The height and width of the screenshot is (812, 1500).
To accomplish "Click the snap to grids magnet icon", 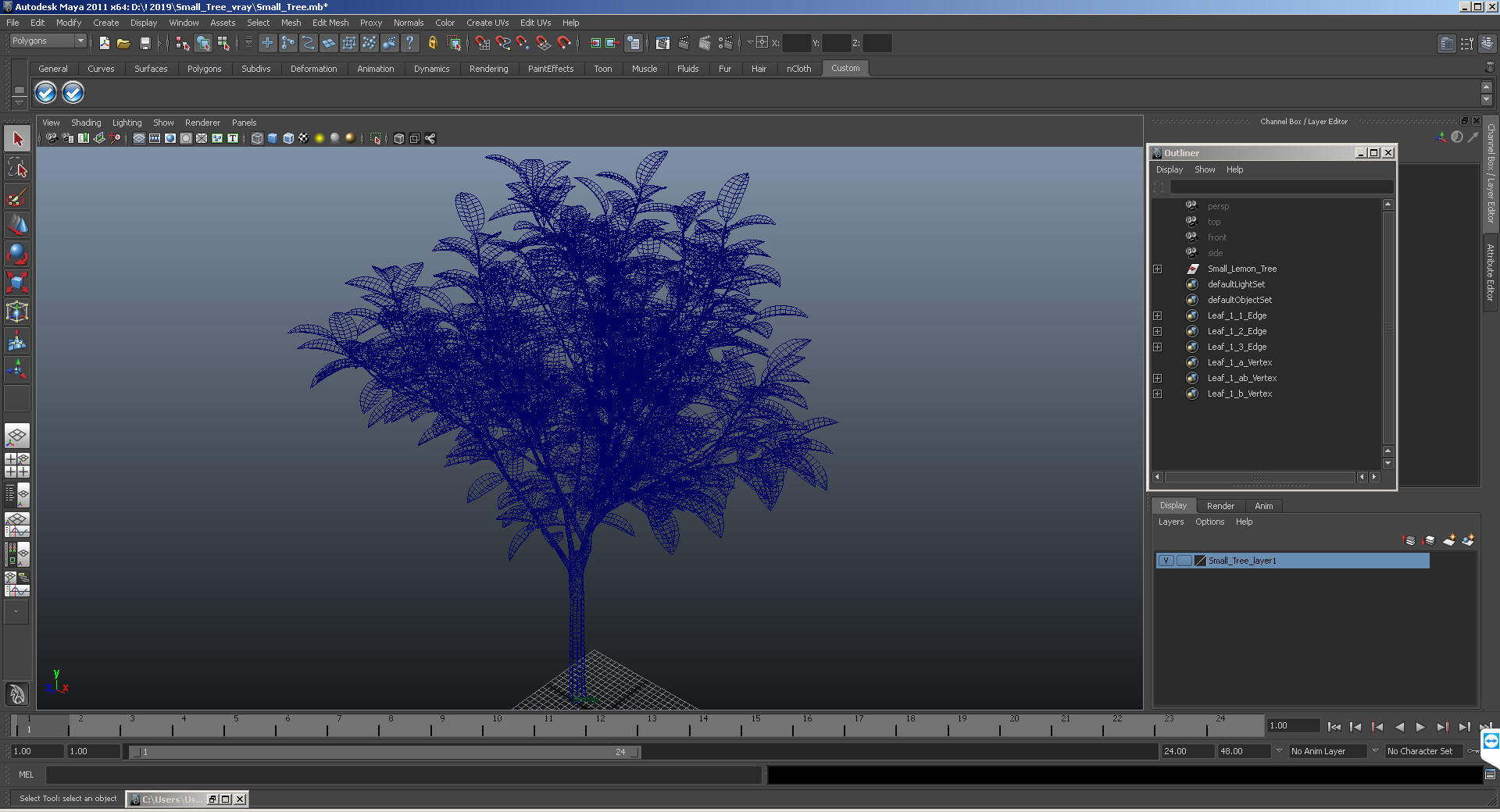I will tap(482, 44).
